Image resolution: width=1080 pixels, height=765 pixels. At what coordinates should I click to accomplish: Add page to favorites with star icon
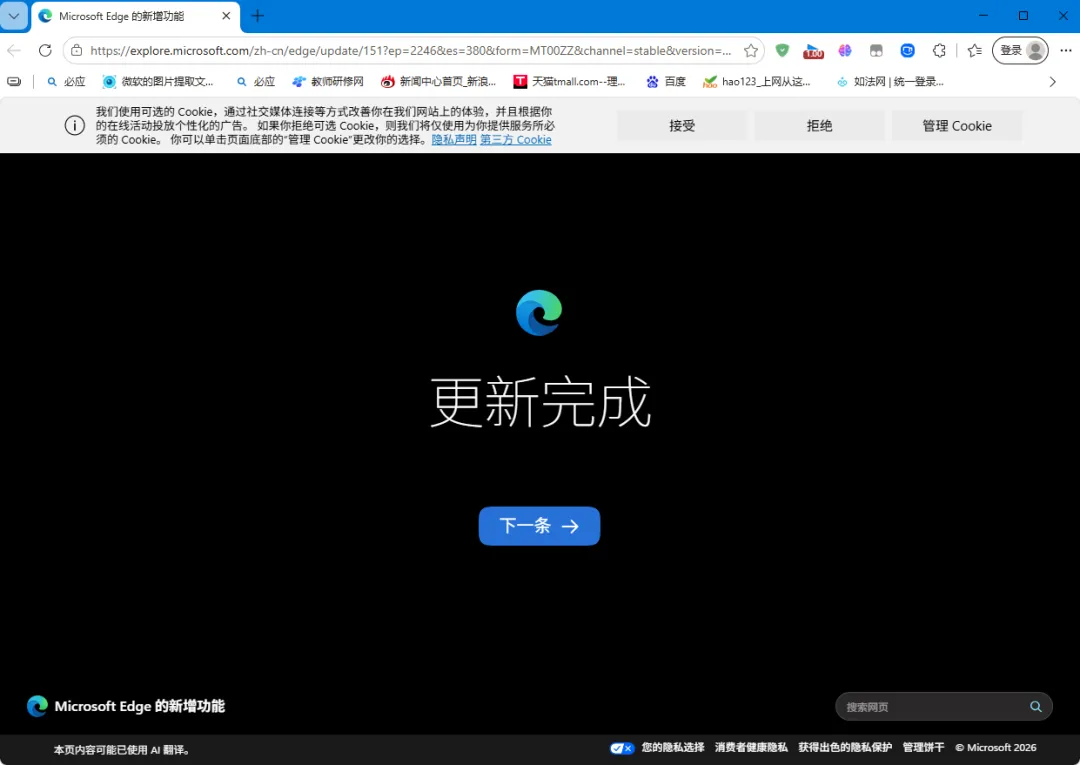coord(751,50)
